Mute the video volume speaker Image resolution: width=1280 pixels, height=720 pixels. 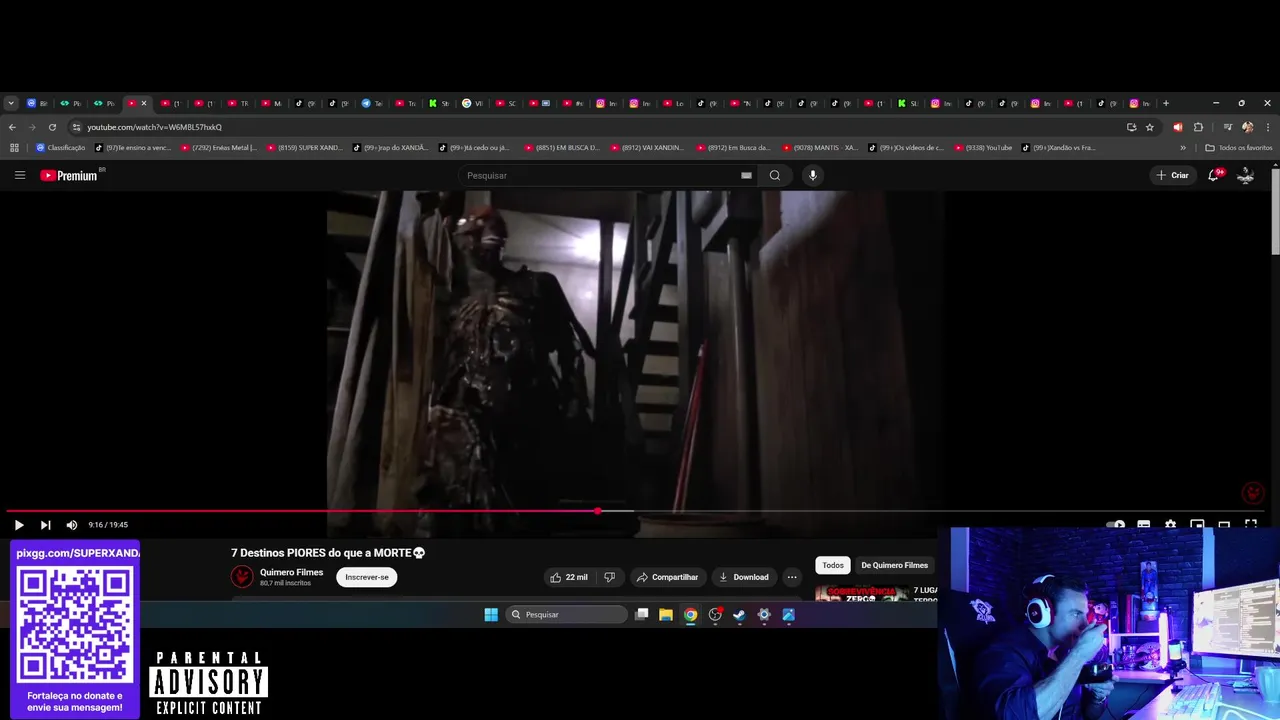coord(72,525)
